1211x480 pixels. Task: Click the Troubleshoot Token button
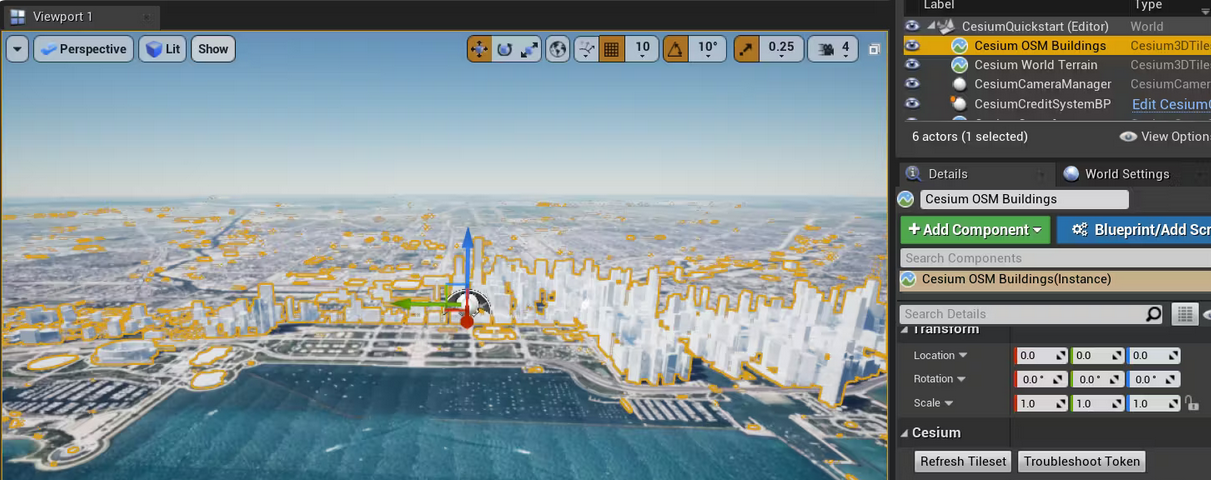tap(1082, 461)
